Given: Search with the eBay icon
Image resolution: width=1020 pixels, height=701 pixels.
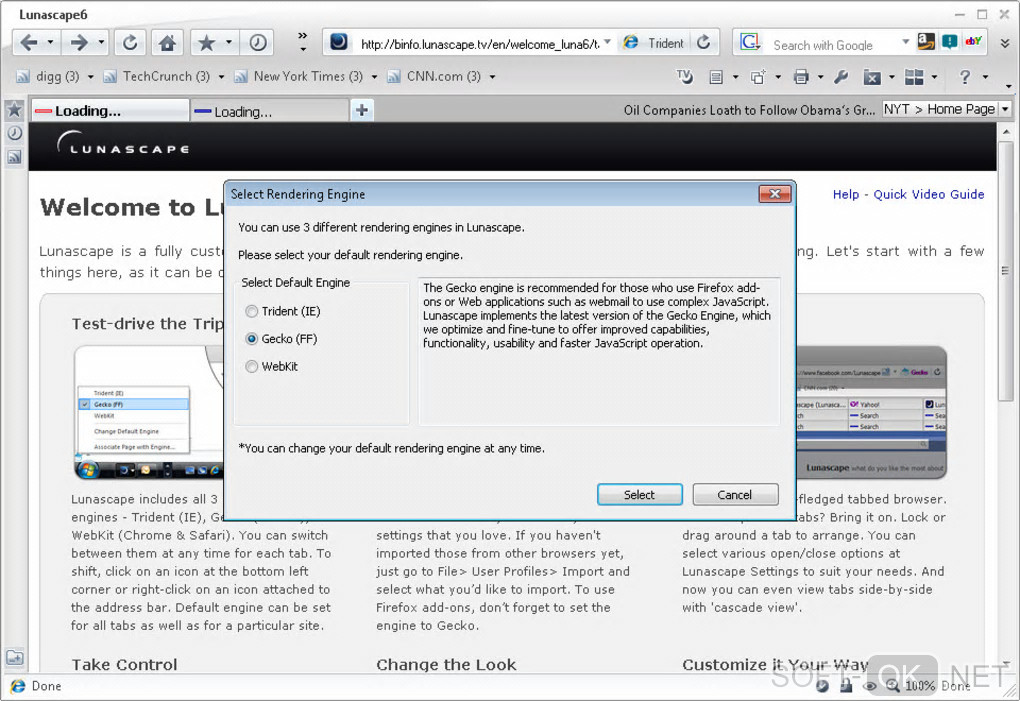Looking at the screenshot, I should click(x=974, y=42).
